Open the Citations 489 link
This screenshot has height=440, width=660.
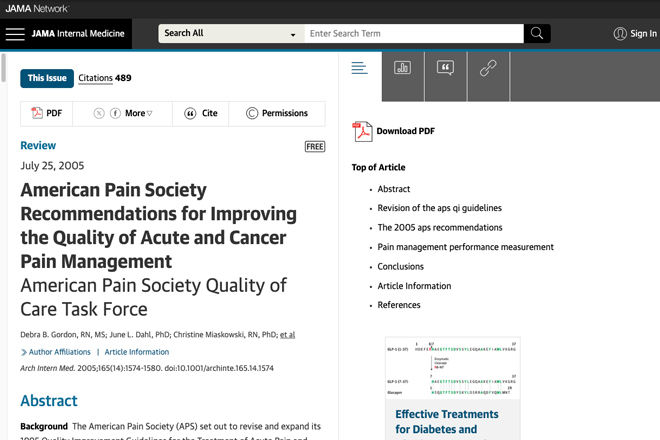click(x=104, y=78)
